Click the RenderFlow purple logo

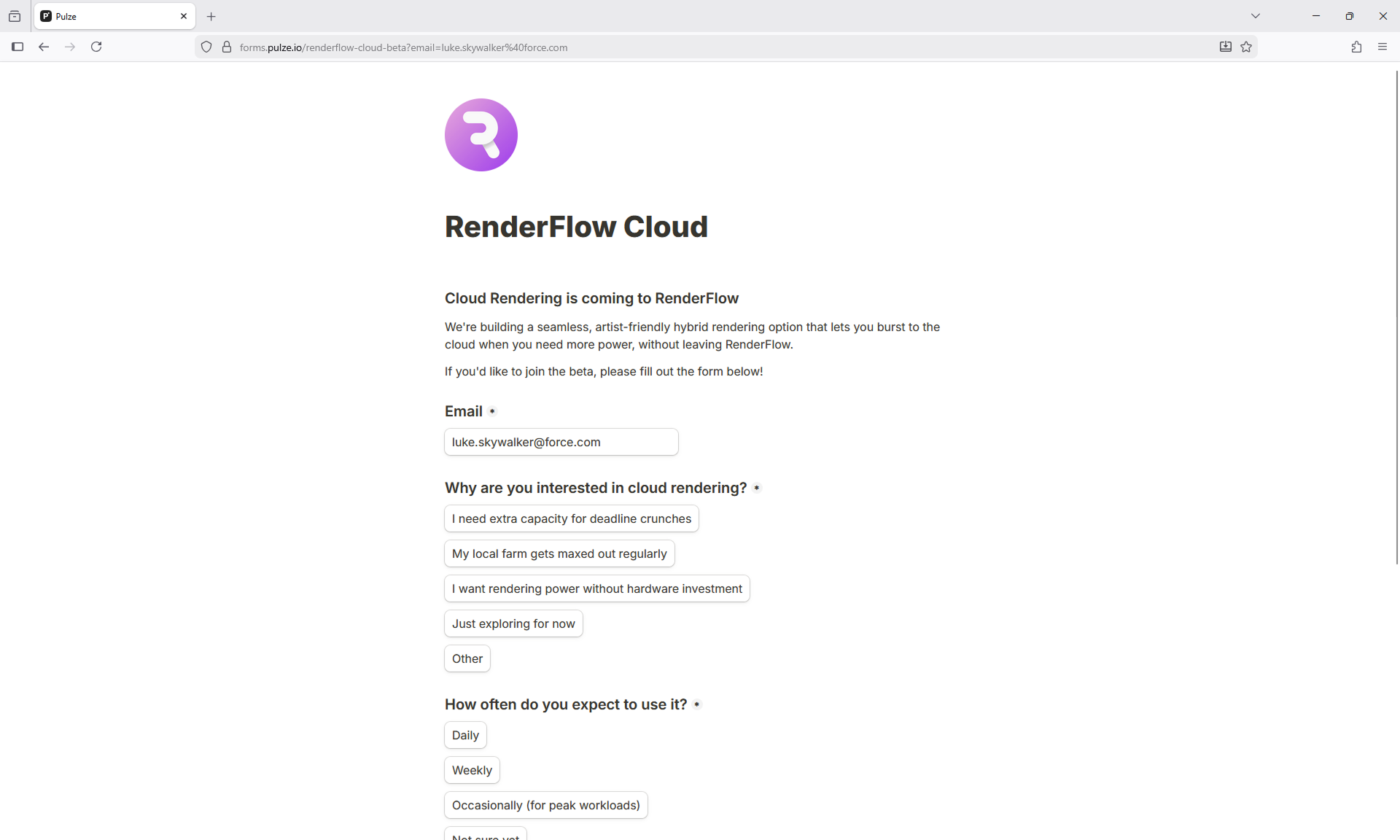[481, 135]
